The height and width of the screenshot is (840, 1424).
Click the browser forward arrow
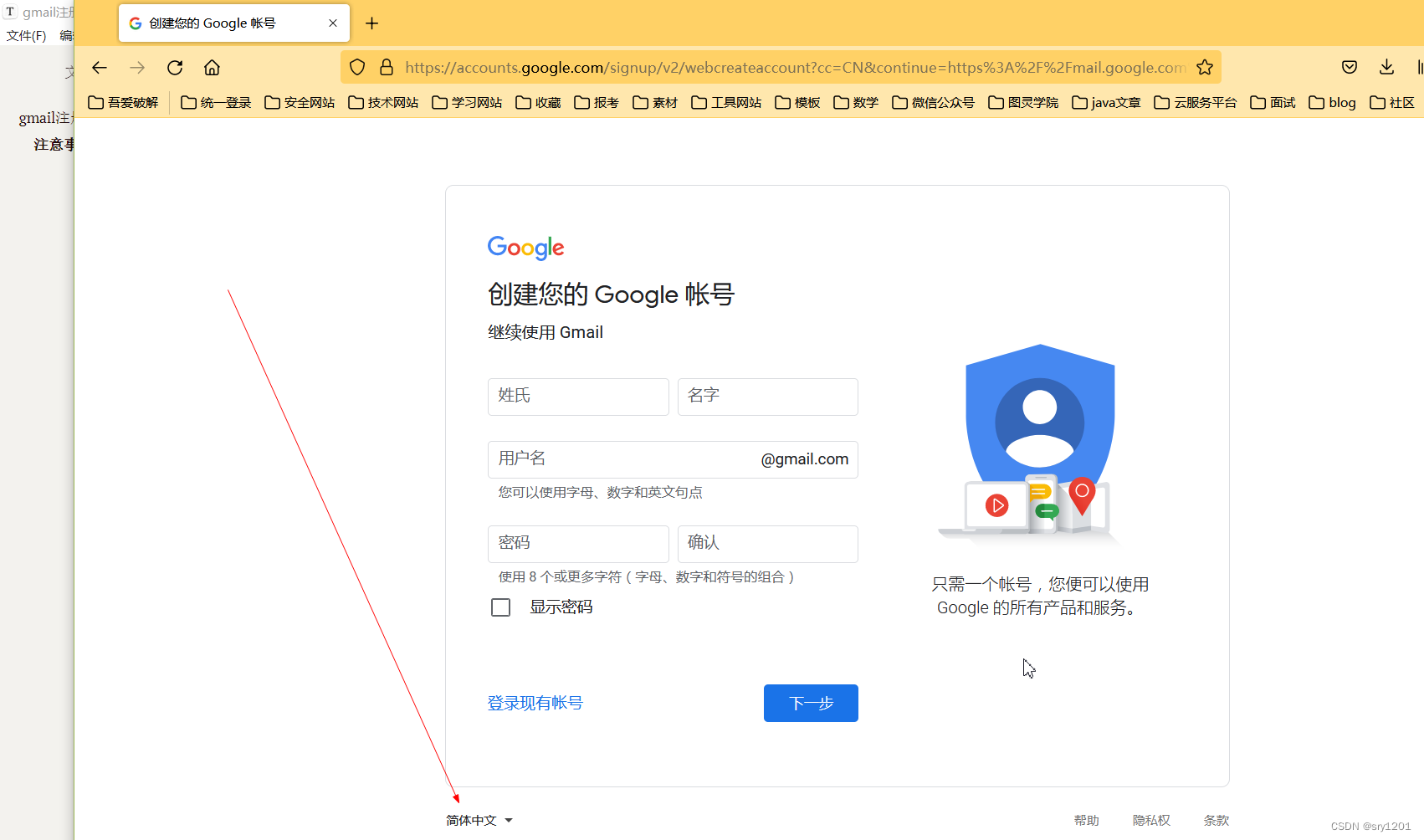click(137, 68)
